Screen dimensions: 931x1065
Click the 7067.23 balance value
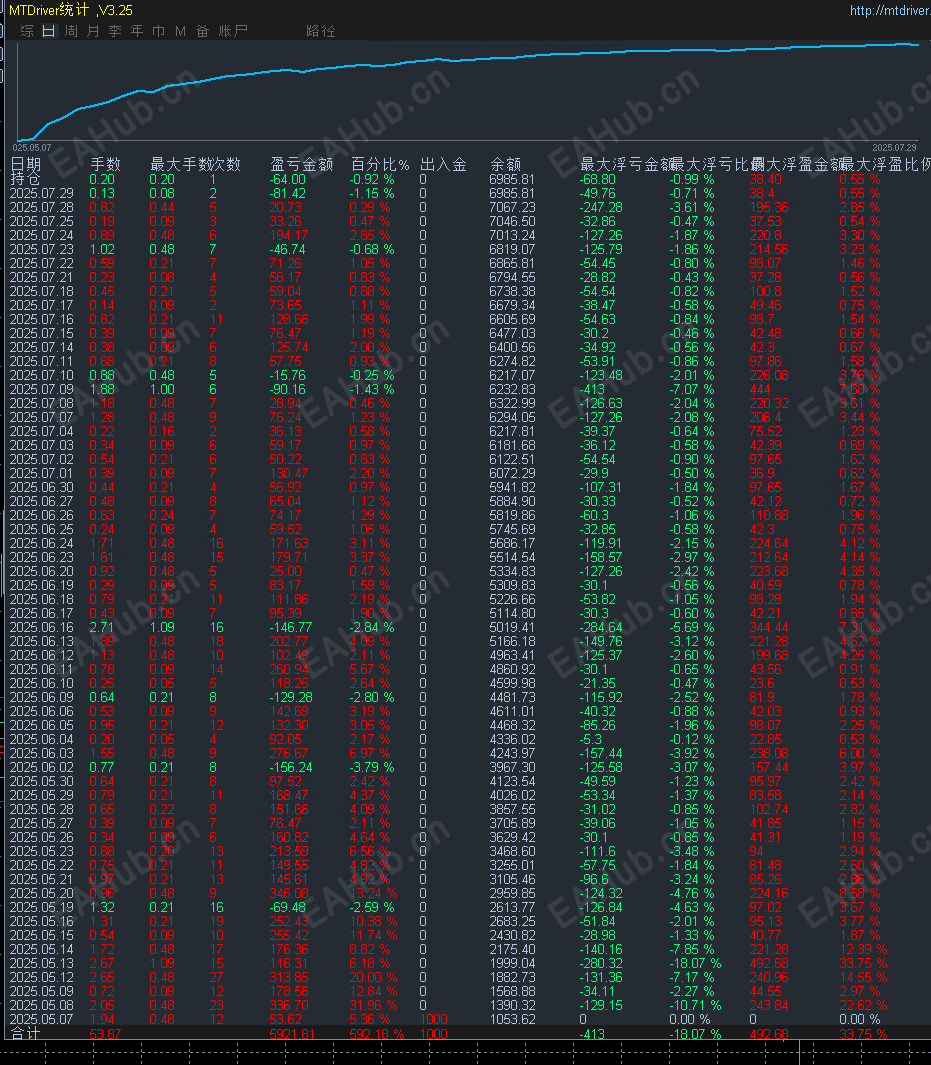point(513,207)
